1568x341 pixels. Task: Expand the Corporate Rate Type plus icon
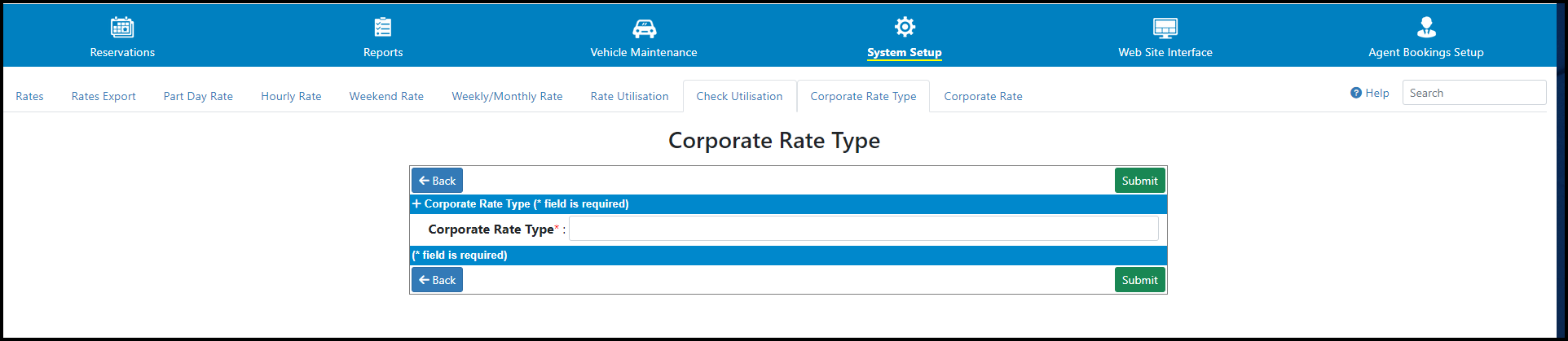tap(416, 203)
